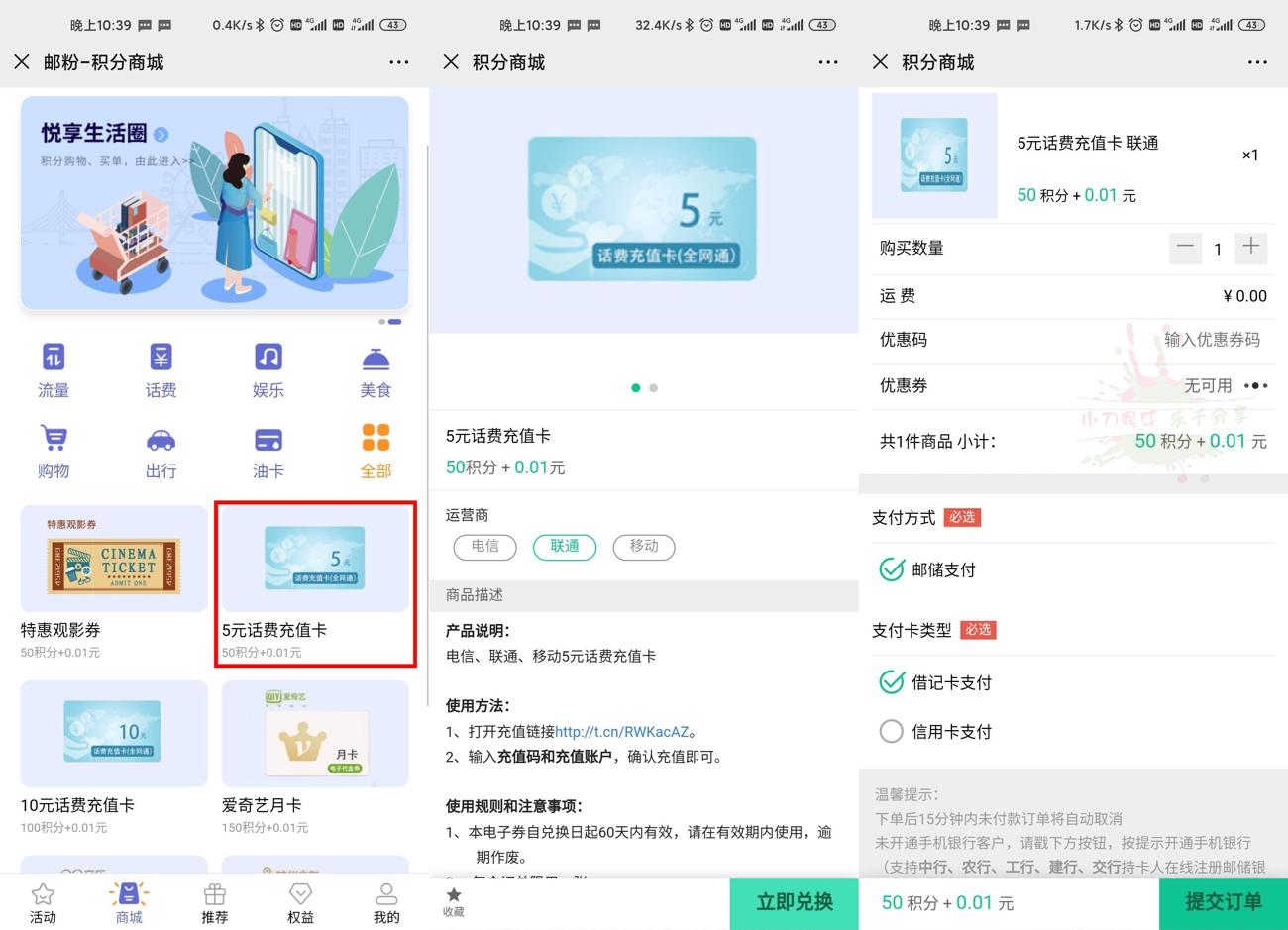Expand the 优惠券 coupon options
The width and height of the screenshot is (1288, 930).
pos(1254,386)
